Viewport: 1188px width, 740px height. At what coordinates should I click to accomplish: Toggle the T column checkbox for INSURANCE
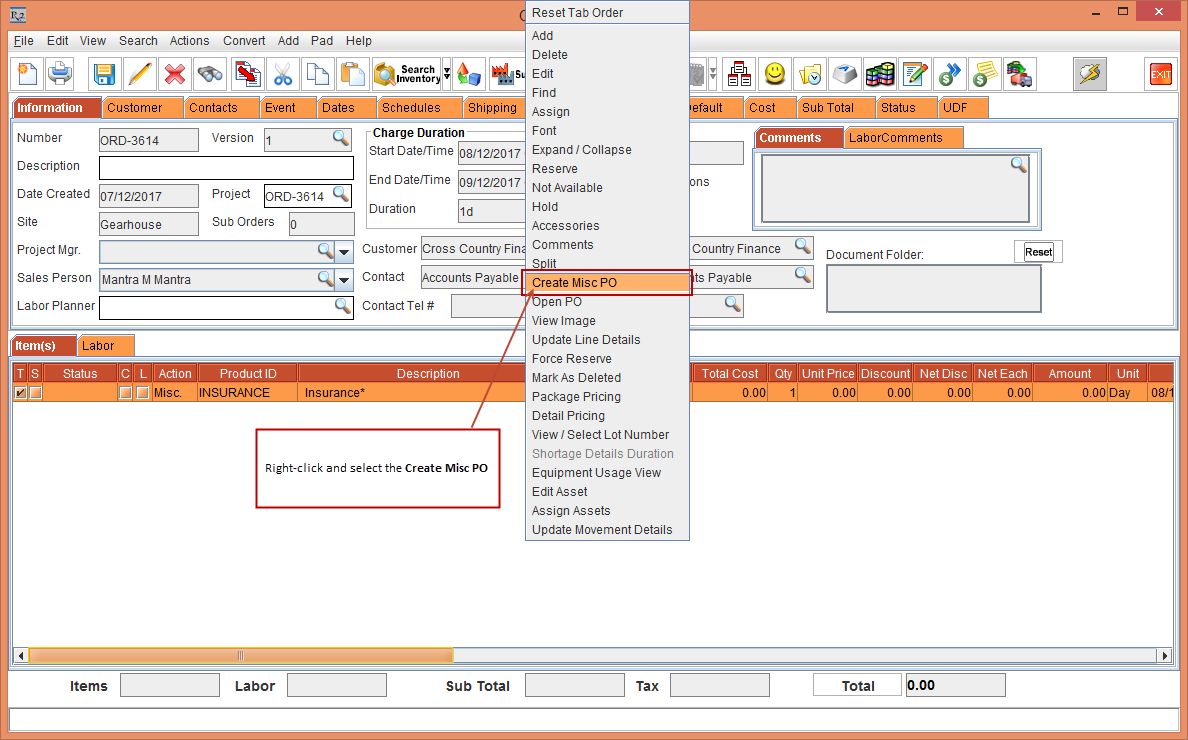click(20, 392)
